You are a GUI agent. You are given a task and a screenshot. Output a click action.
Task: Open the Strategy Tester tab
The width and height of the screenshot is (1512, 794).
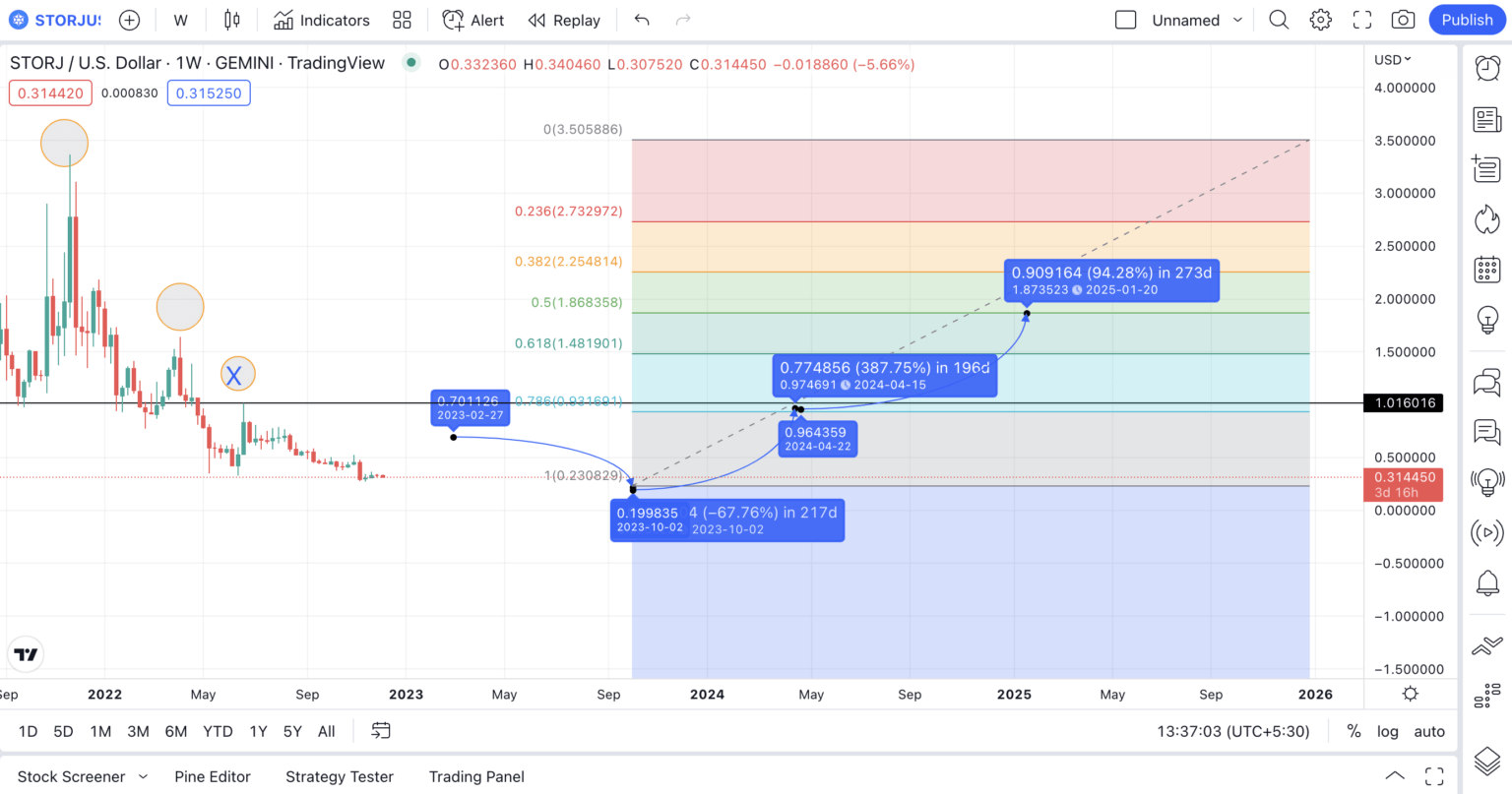click(x=340, y=776)
